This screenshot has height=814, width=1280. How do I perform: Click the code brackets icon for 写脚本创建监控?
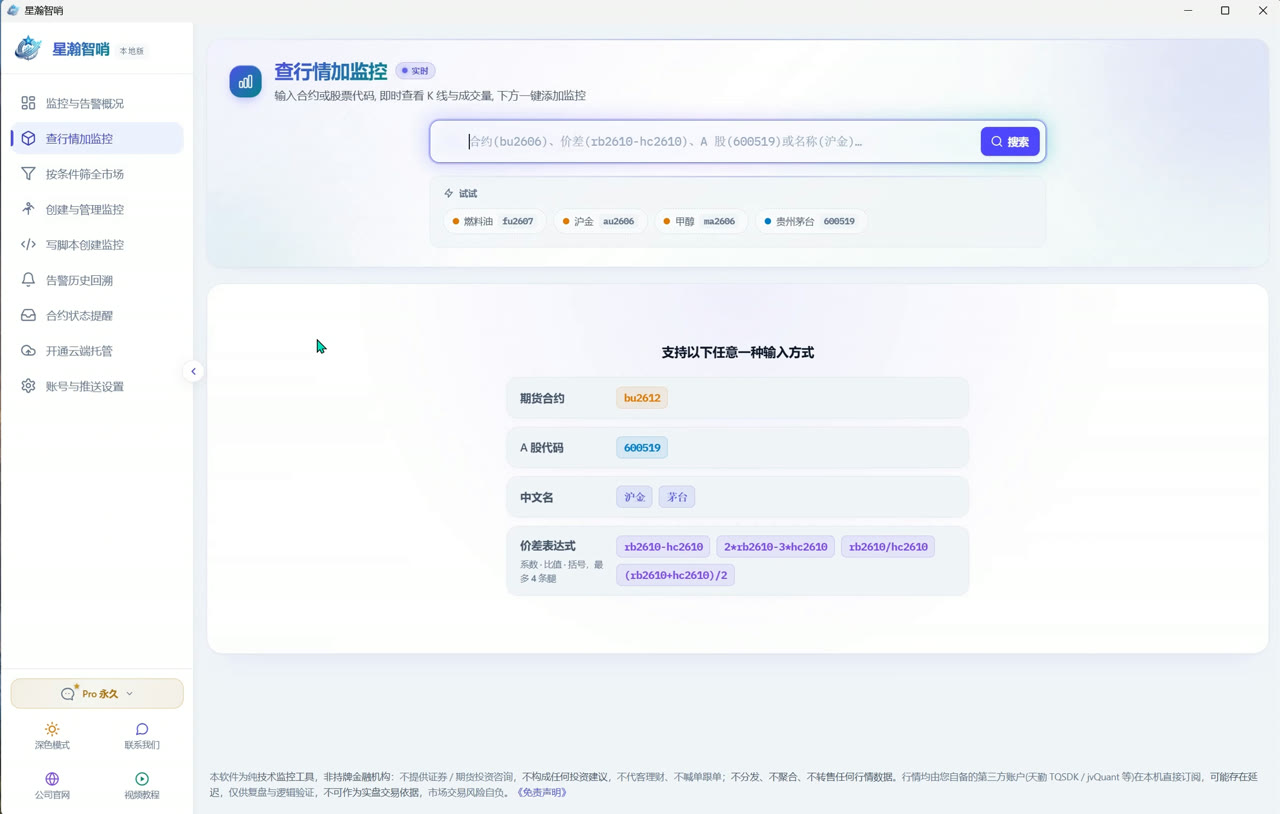28,244
